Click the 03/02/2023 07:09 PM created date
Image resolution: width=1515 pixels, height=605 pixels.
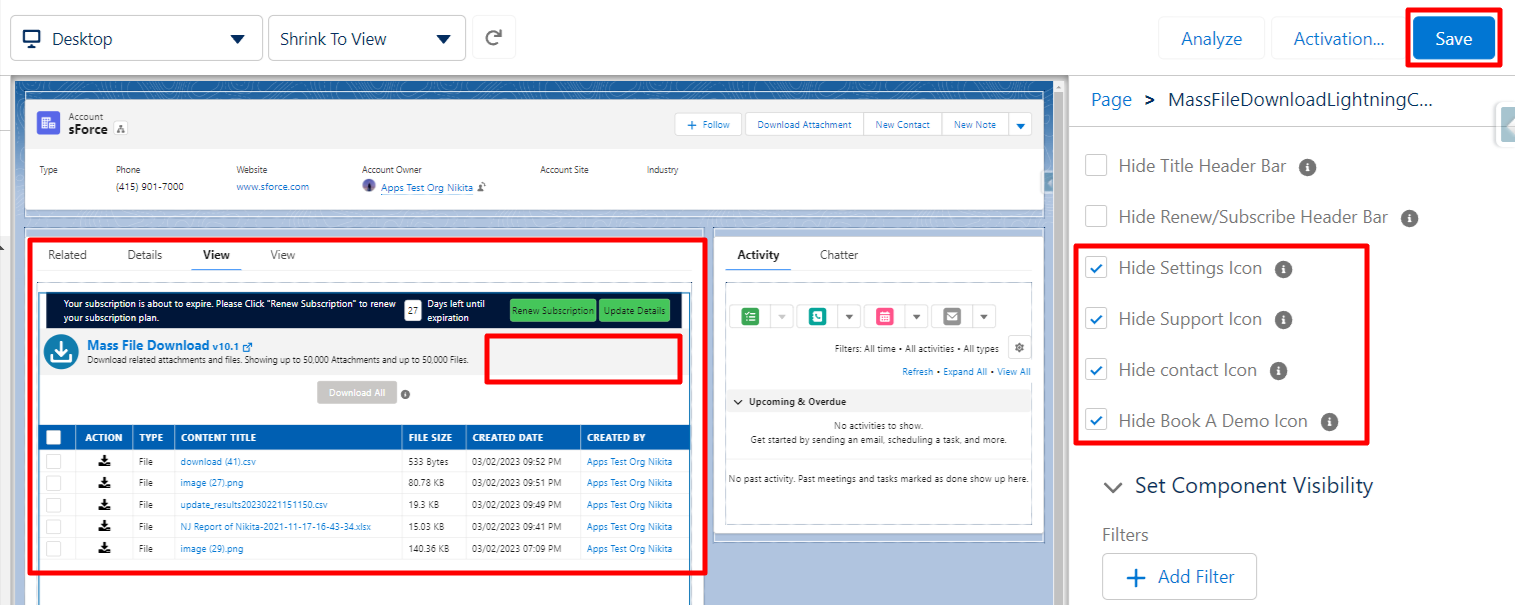point(517,549)
